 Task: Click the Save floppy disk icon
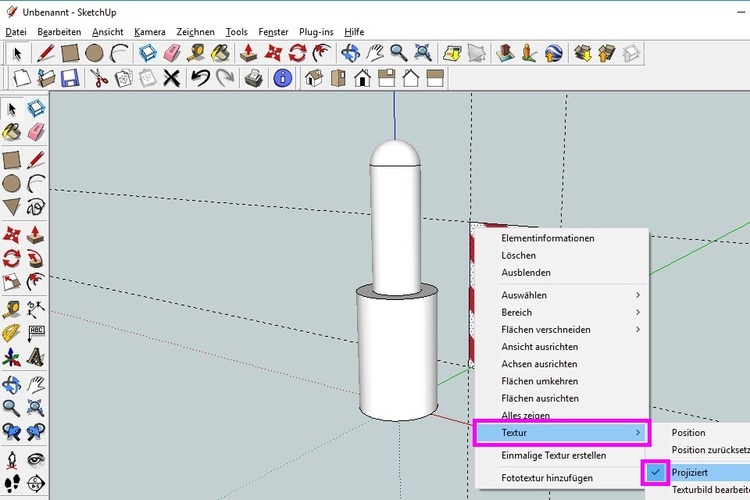(x=70, y=78)
